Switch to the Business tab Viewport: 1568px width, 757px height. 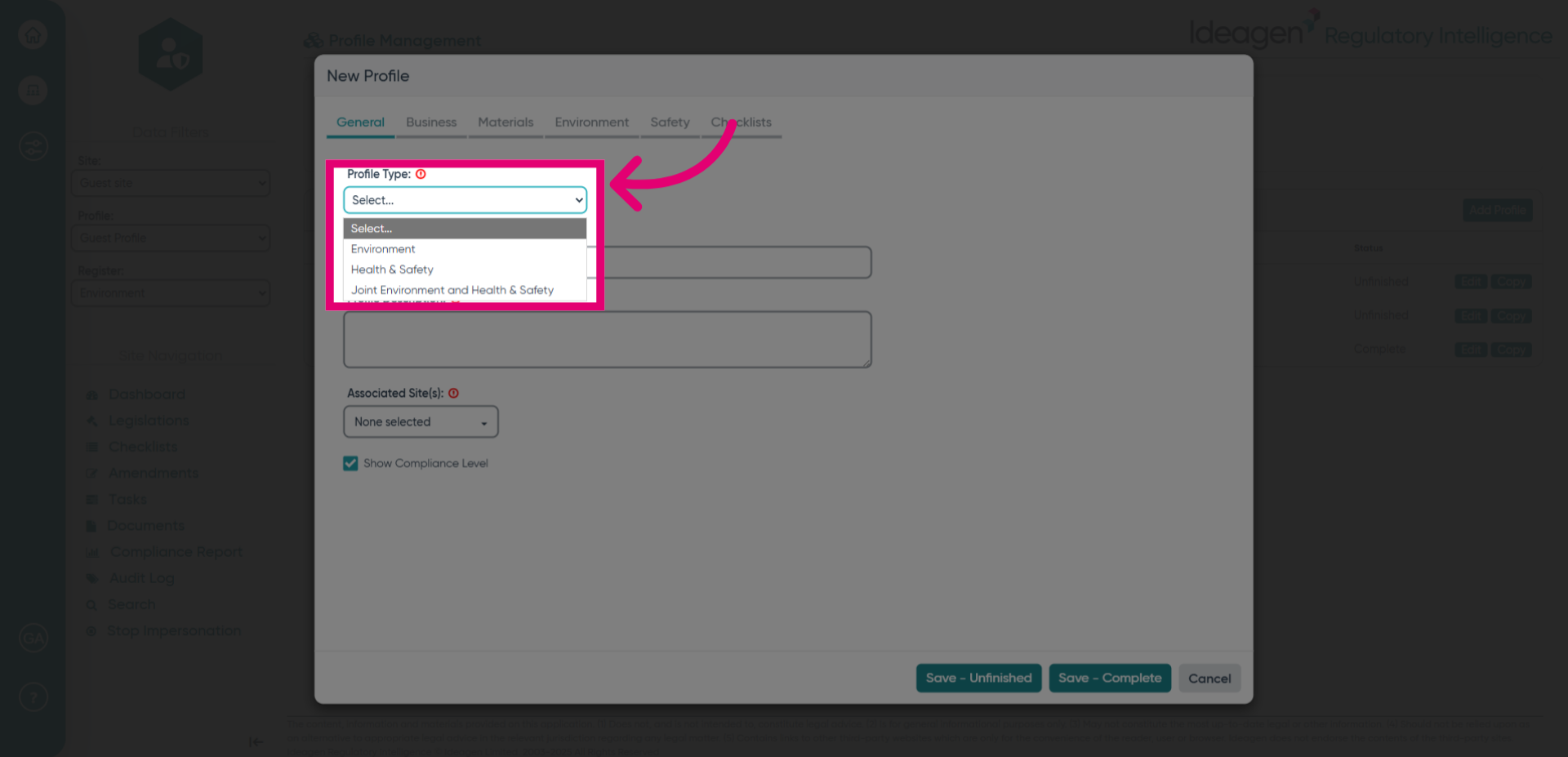(431, 122)
